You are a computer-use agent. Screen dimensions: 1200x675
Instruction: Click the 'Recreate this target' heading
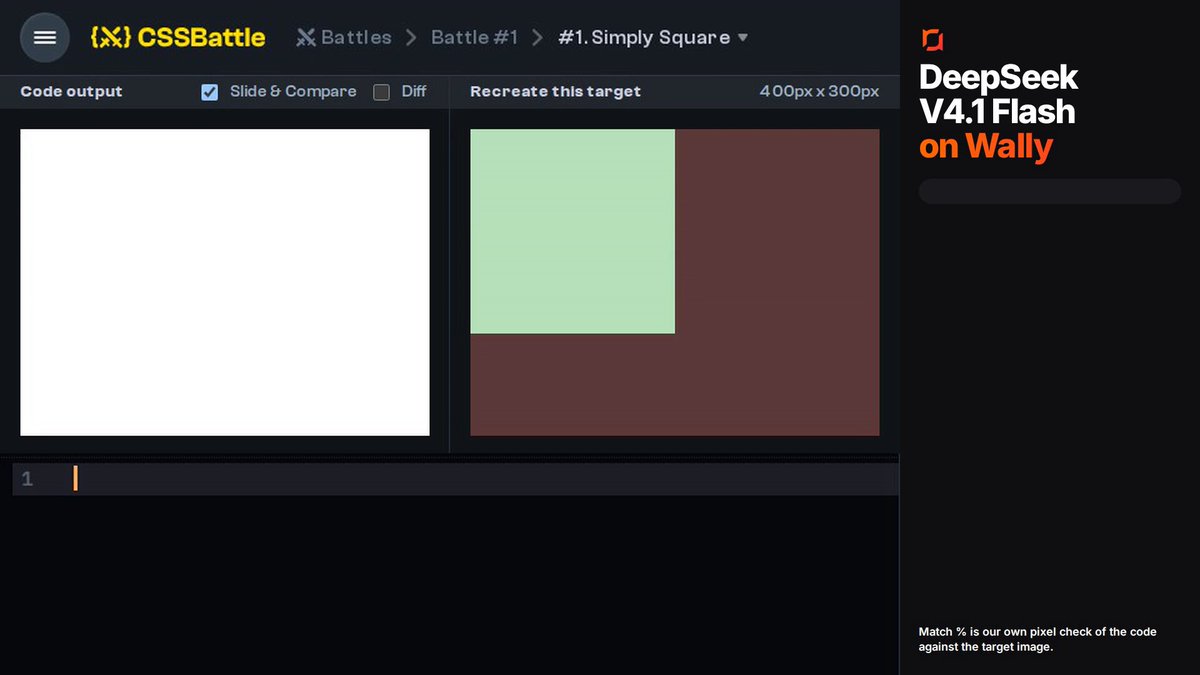[555, 92]
